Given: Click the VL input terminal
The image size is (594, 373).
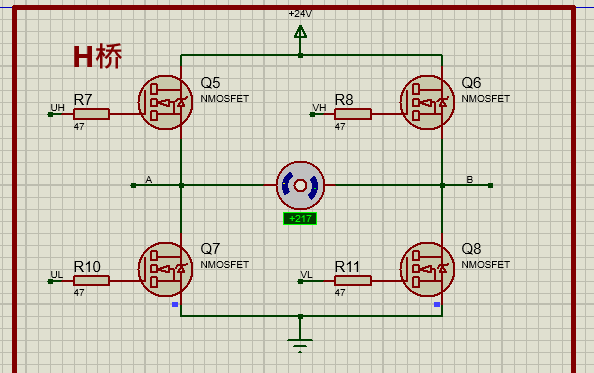Looking at the screenshot, I should pyautogui.click(x=300, y=281).
